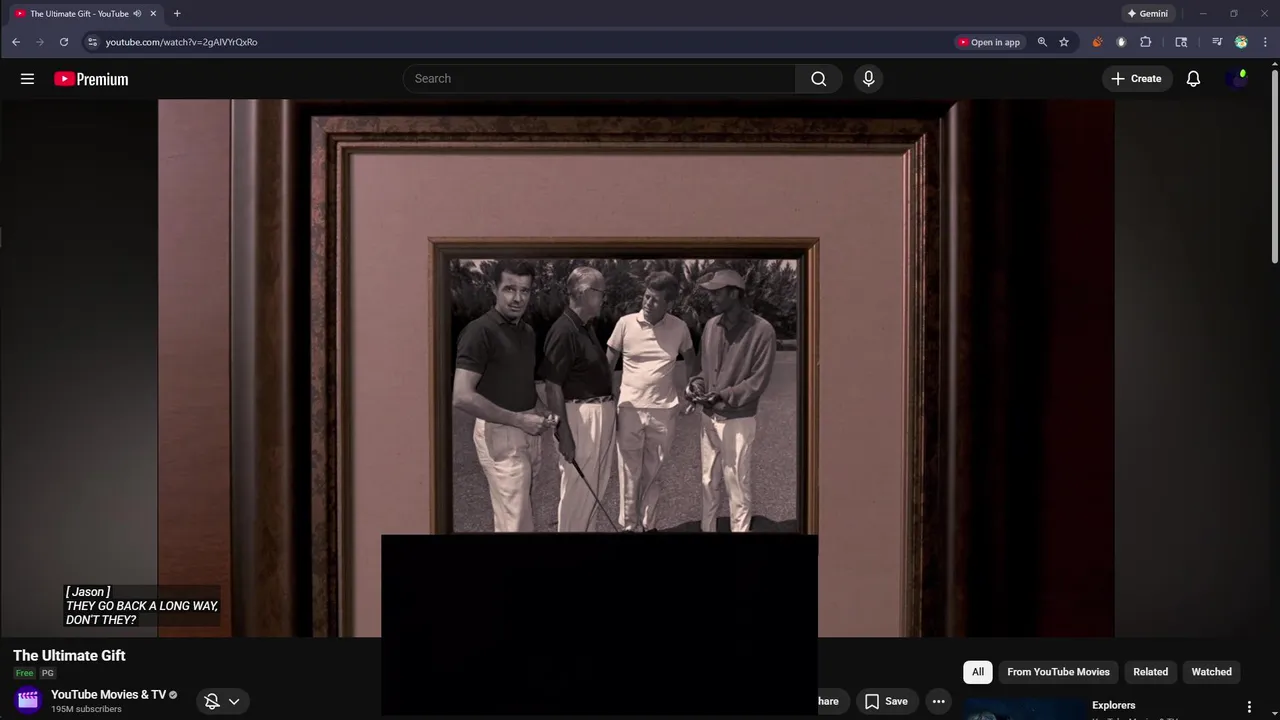
Task: Go forward in browser history
Action: point(40,42)
